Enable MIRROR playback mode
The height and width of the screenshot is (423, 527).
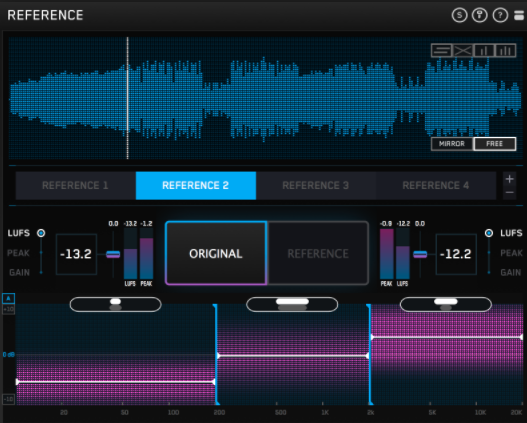point(452,144)
